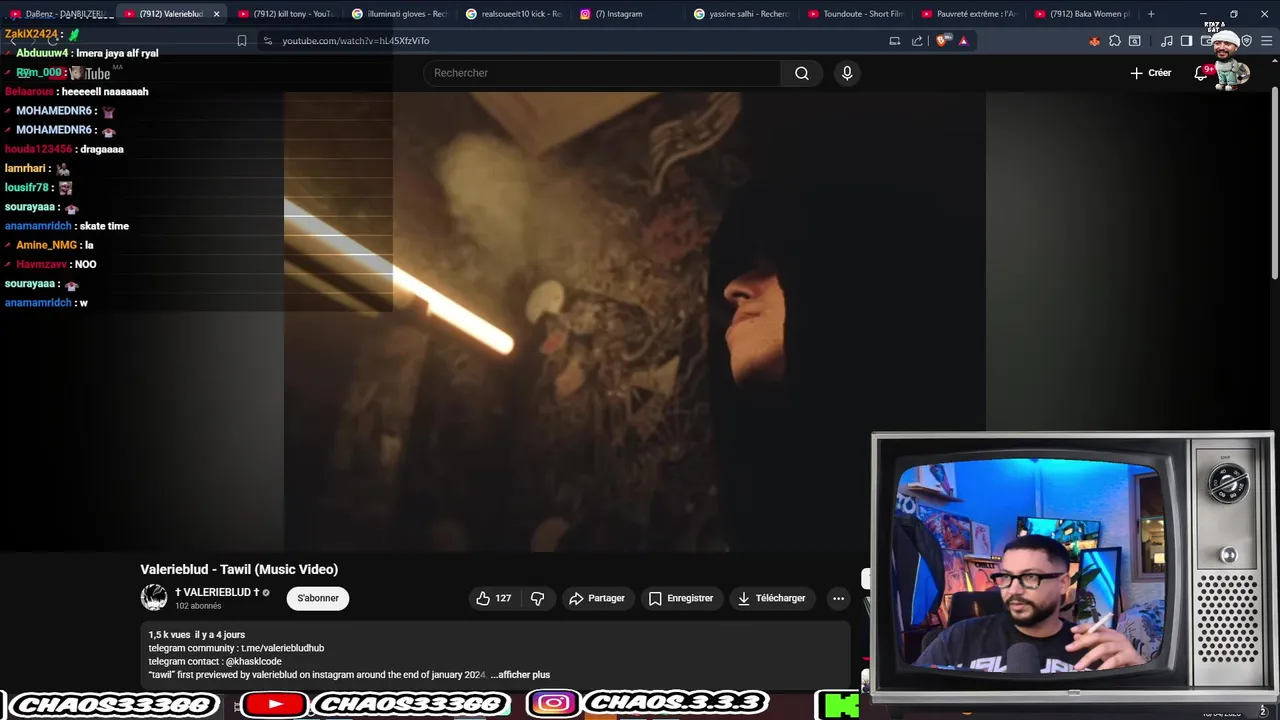Switch to the DaBenz tab
The width and height of the screenshot is (1280, 720).
coord(58,14)
